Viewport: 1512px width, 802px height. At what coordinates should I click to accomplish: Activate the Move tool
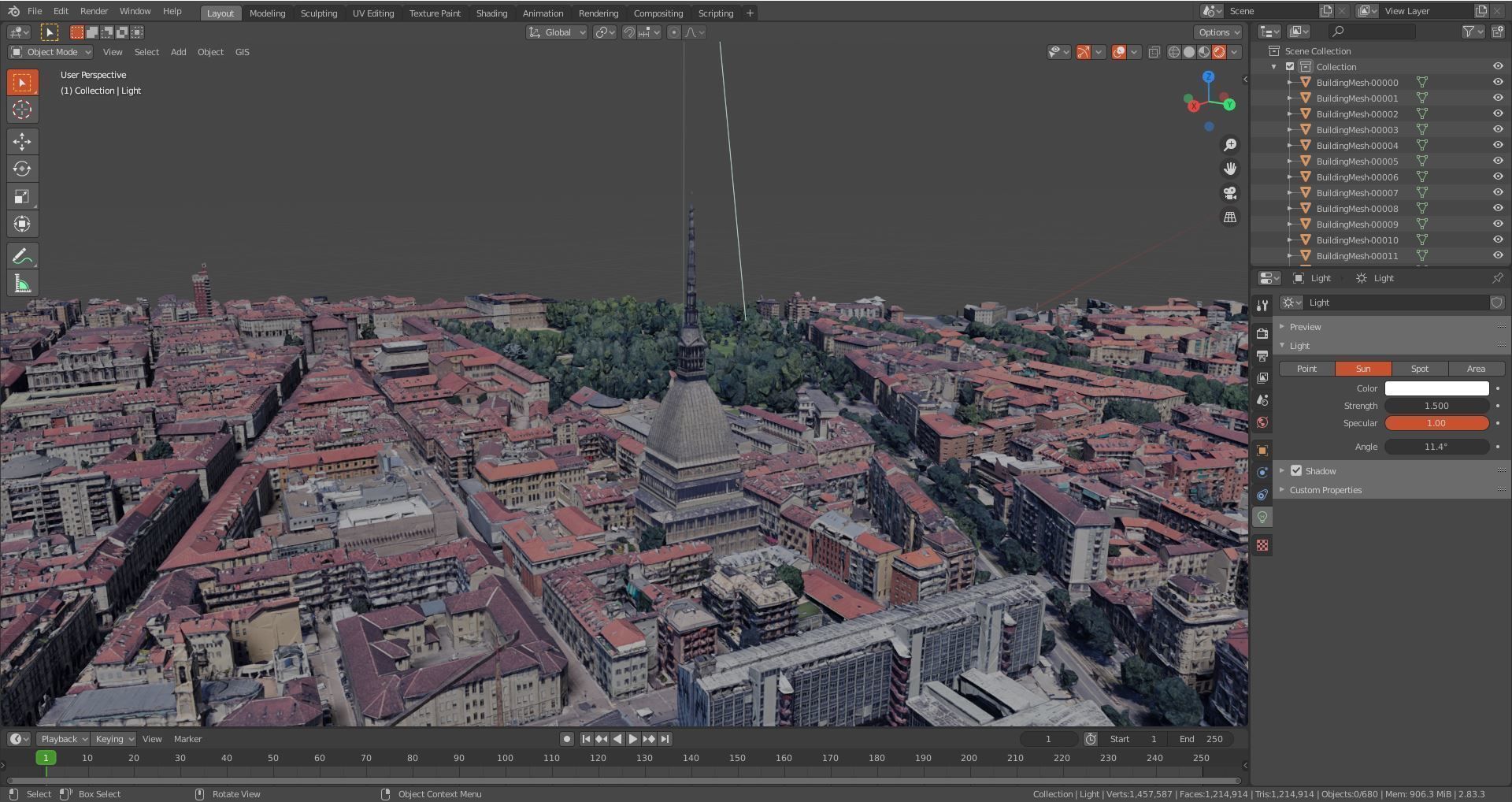[x=22, y=141]
